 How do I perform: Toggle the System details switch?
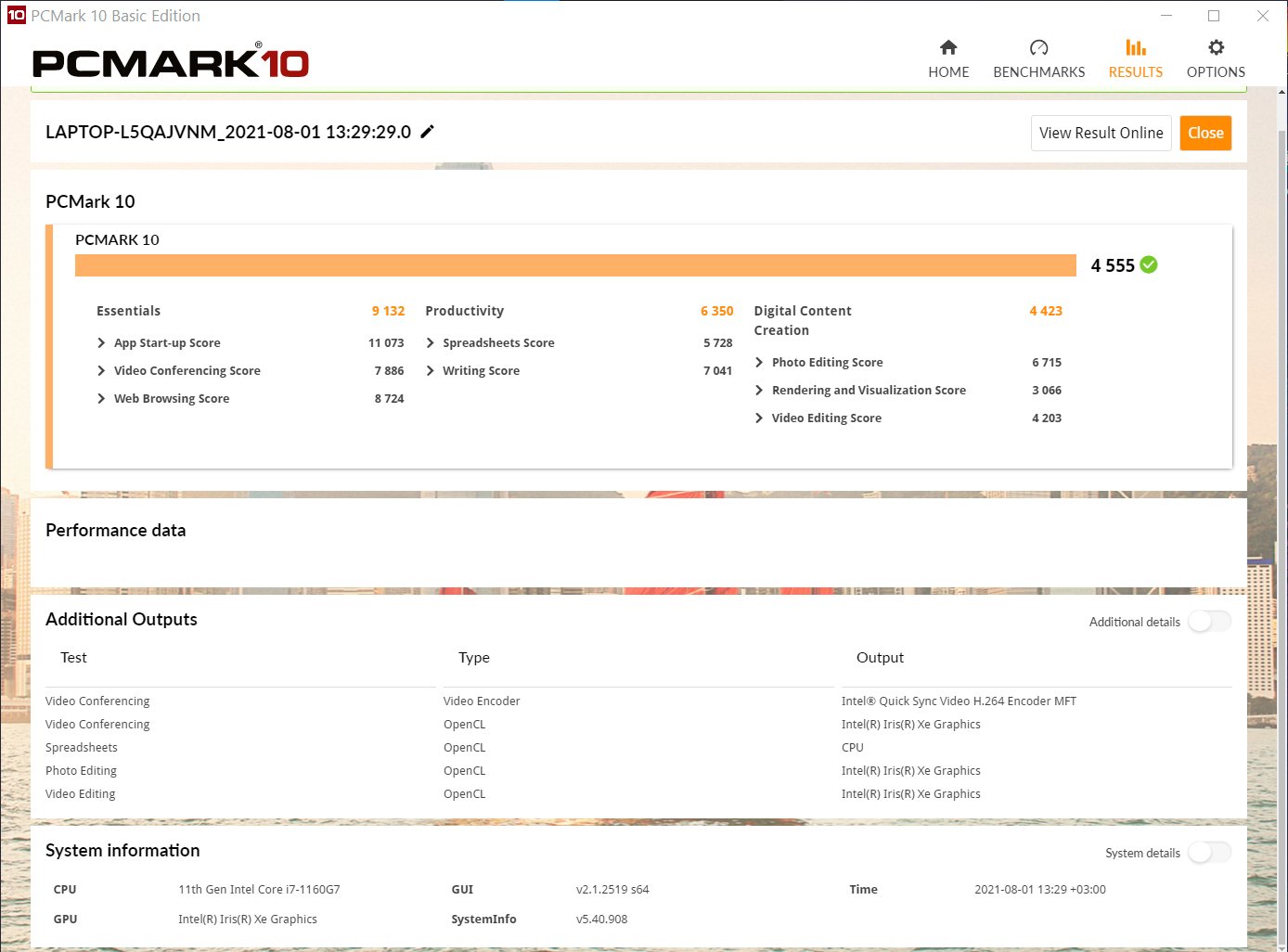coord(1210,853)
